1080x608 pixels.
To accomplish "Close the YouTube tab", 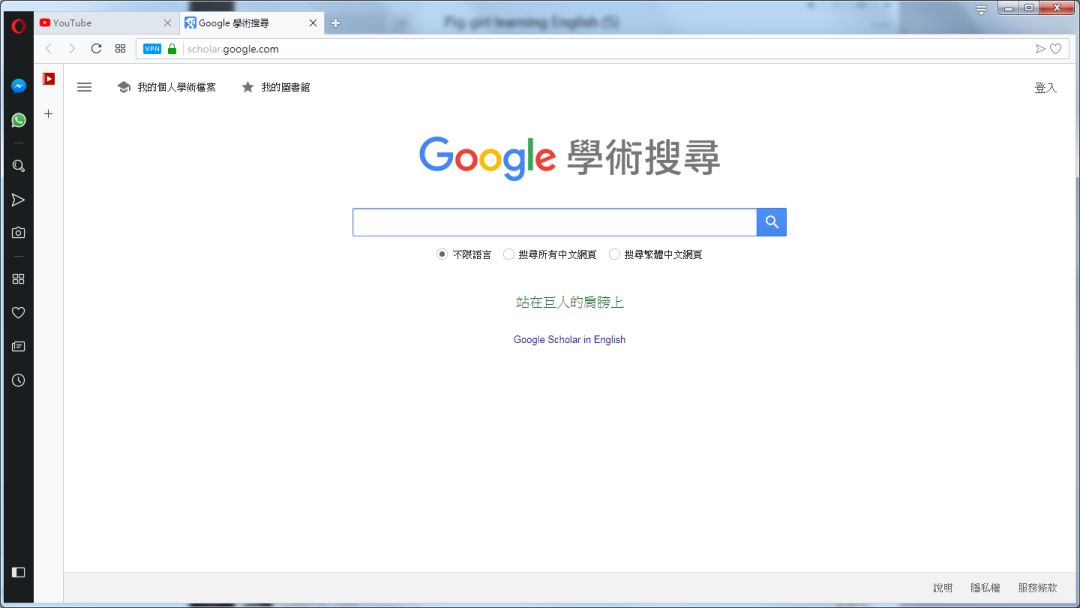I will (167, 23).
